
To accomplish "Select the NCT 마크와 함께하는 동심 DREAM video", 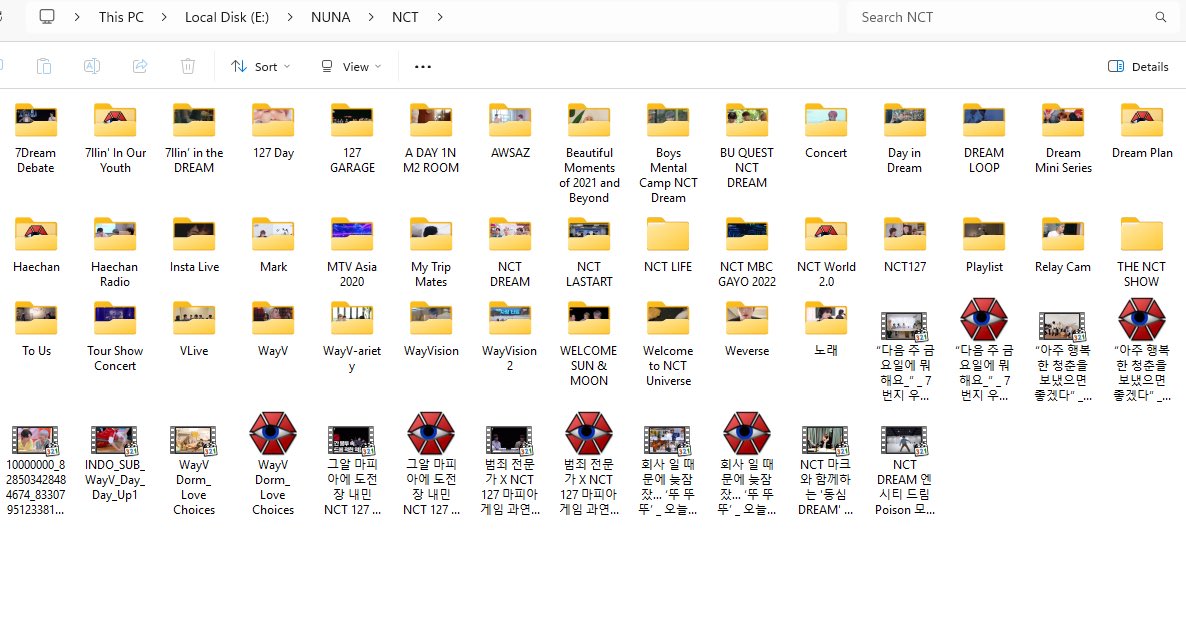I will [826, 471].
